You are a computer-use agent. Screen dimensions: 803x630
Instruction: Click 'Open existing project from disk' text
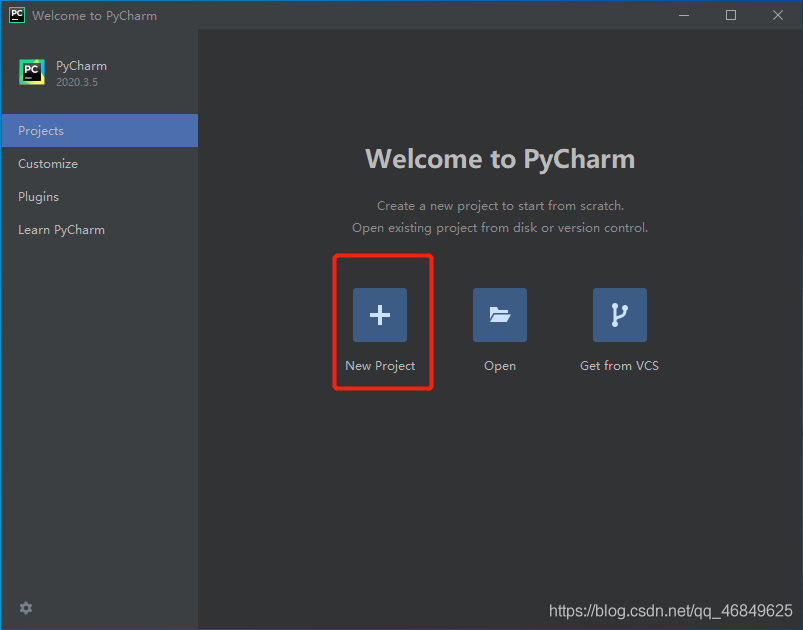point(500,228)
